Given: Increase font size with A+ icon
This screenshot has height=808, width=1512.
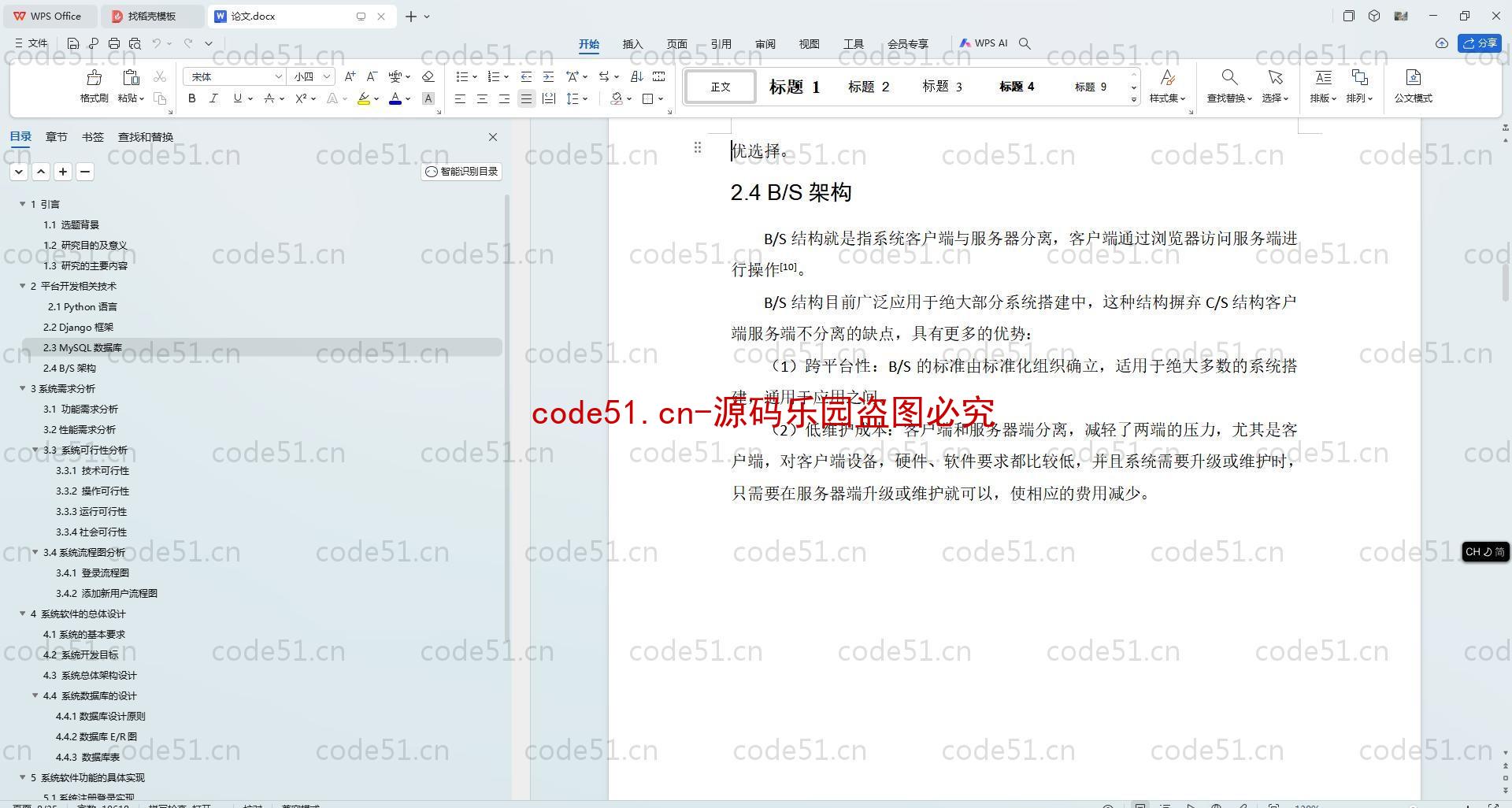Looking at the screenshot, I should [350, 76].
